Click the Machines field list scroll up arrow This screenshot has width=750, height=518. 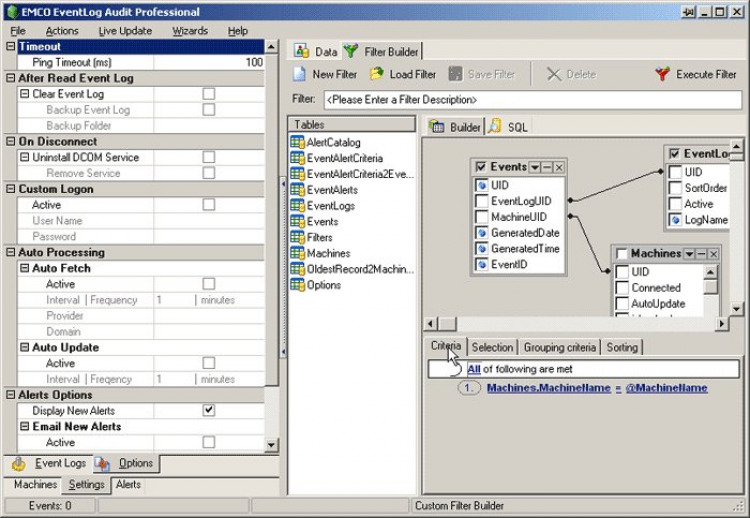coord(711,272)
